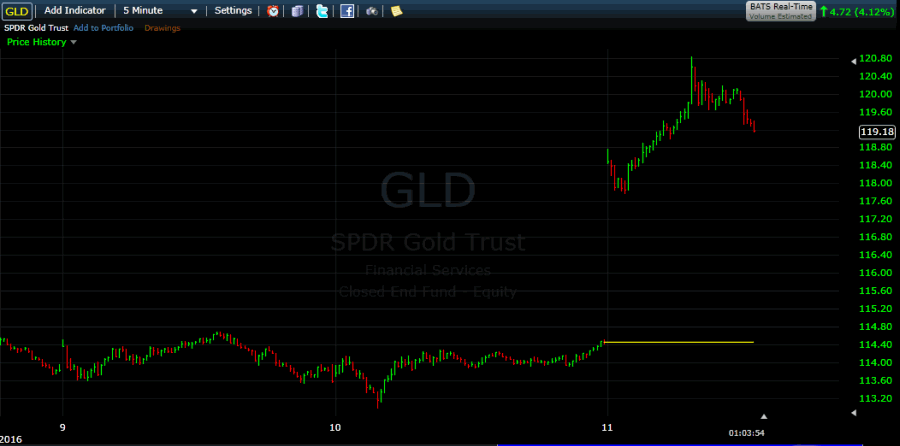Click the yellow previous-close line
This screenshot has height=446, width=900.
(x=678, y=342)
